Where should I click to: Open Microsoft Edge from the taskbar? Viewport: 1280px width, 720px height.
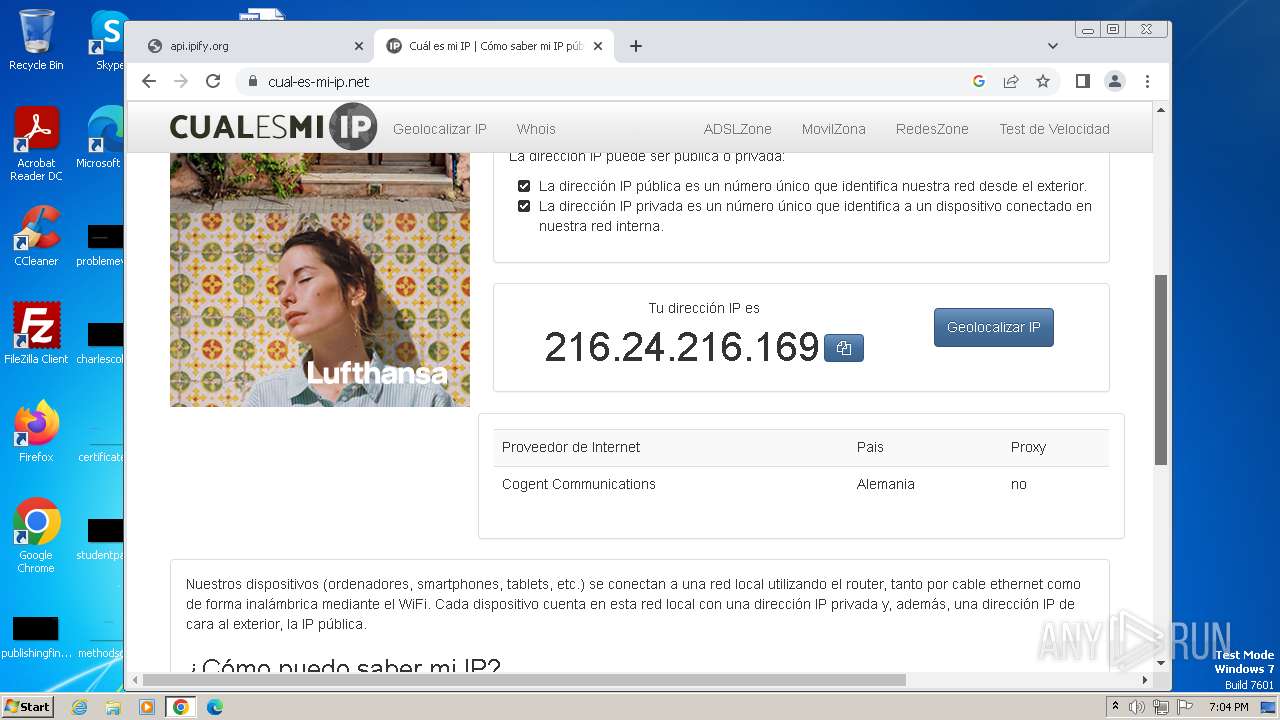[215, 707]
